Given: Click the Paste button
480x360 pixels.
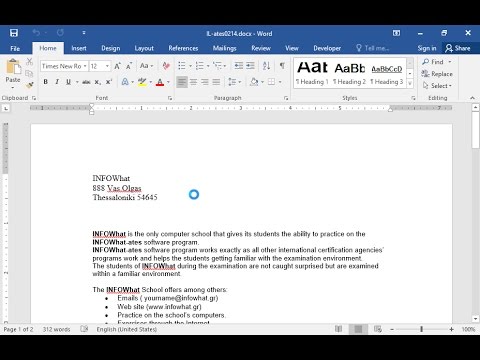Looking at the screenshot, I should [13, 74].
